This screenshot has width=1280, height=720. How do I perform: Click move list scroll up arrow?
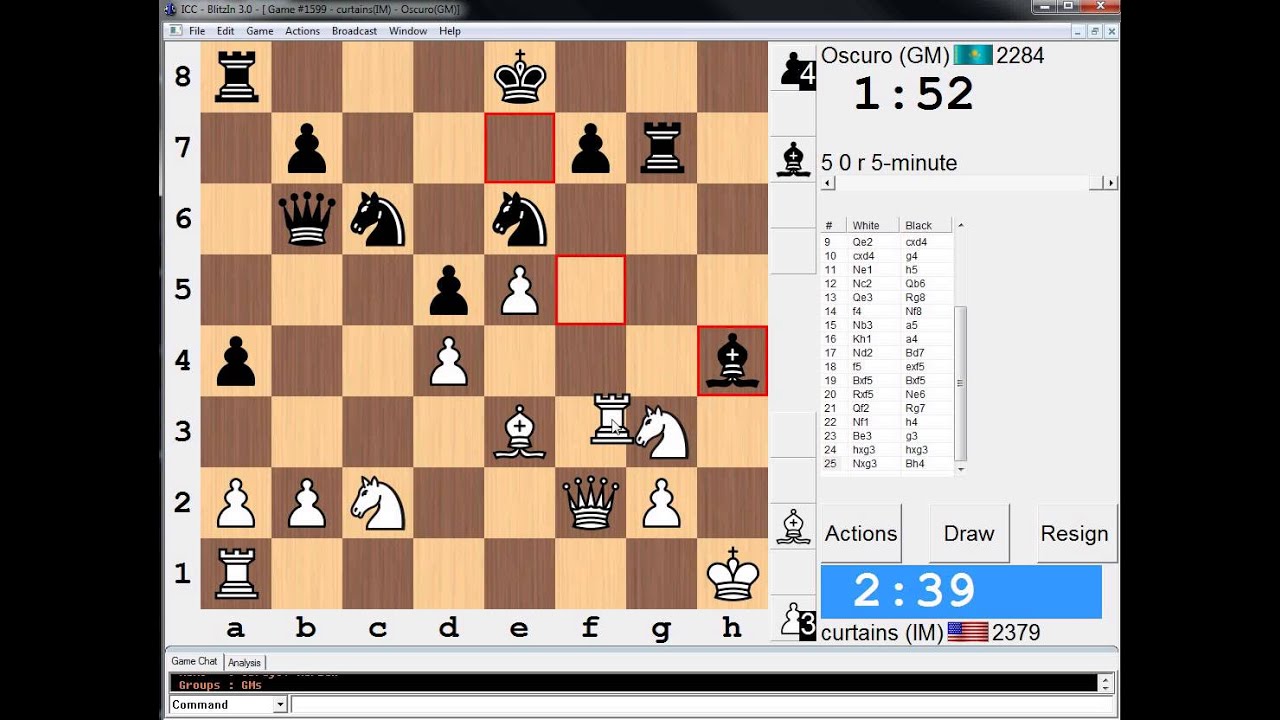[960, 225]
